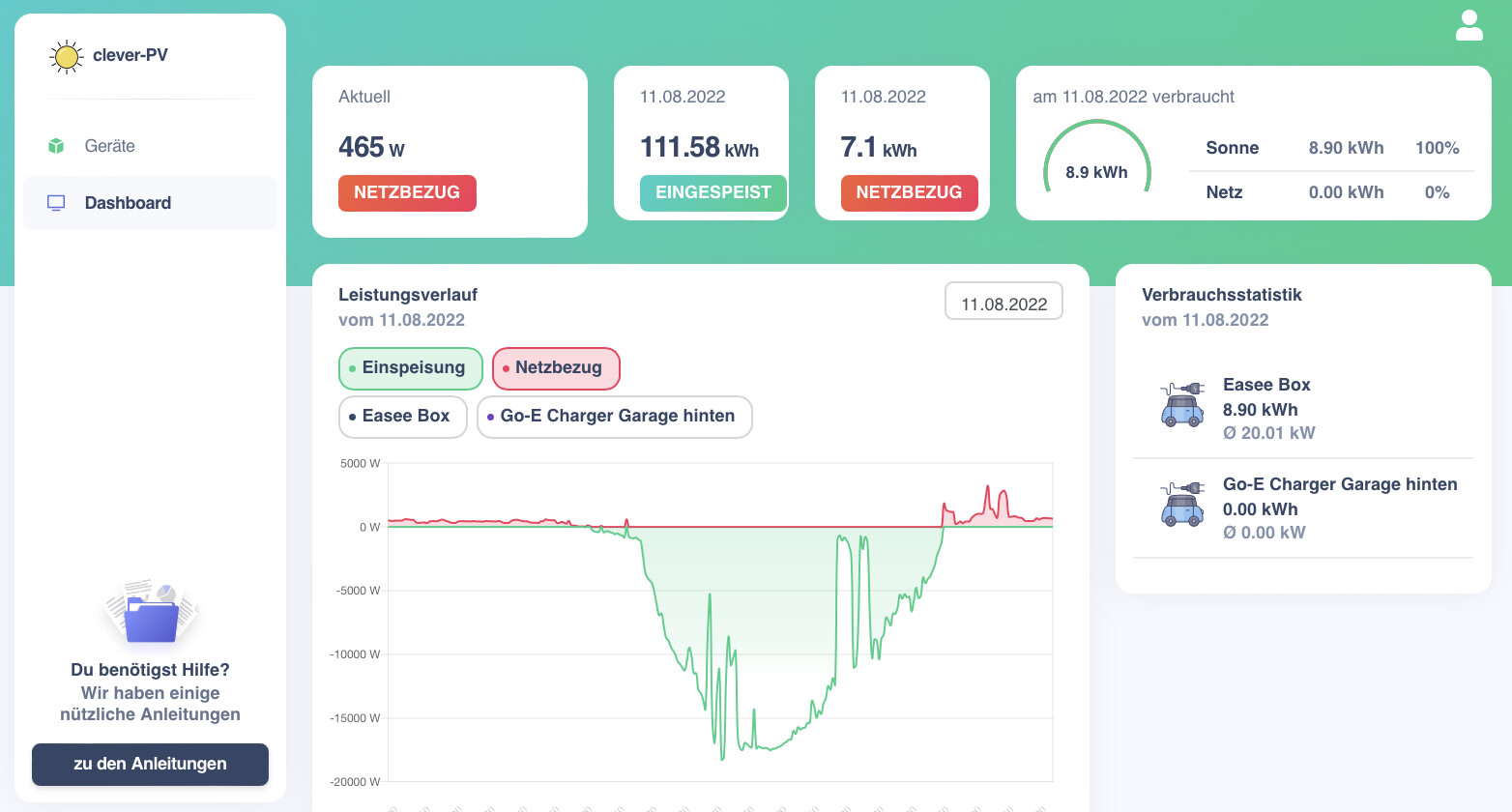Open the 11.08.2022 date picker
The height and width of the screenshot is (812, 1512).
(1003, 302)
